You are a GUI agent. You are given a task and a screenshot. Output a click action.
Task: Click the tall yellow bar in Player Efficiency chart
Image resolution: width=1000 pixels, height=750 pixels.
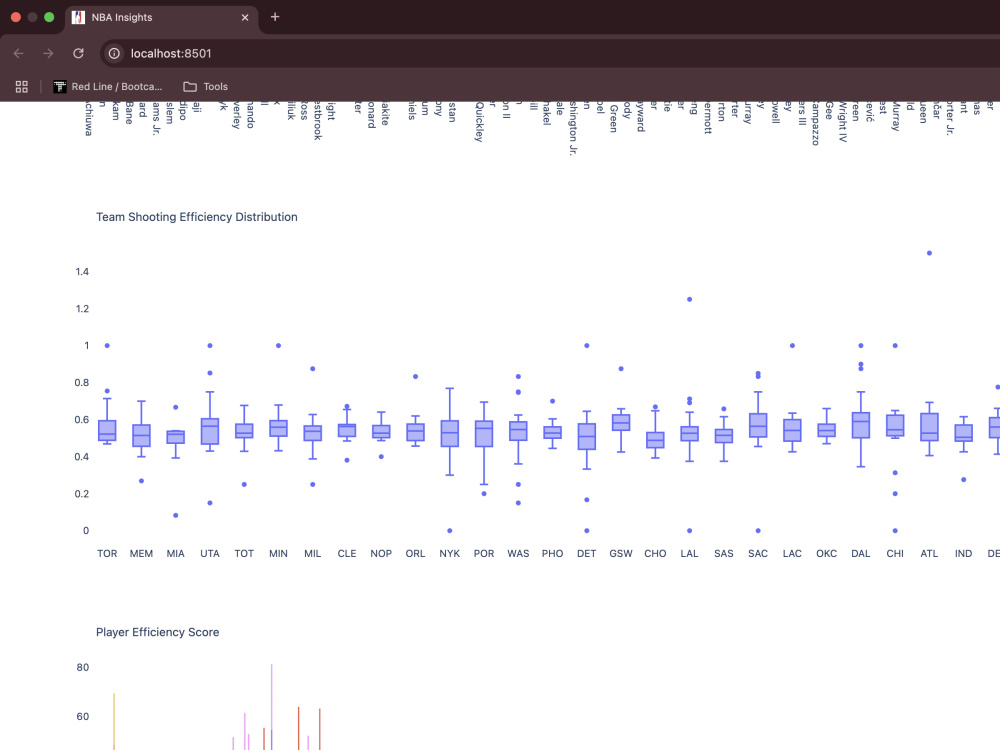[x=114, y=721]
